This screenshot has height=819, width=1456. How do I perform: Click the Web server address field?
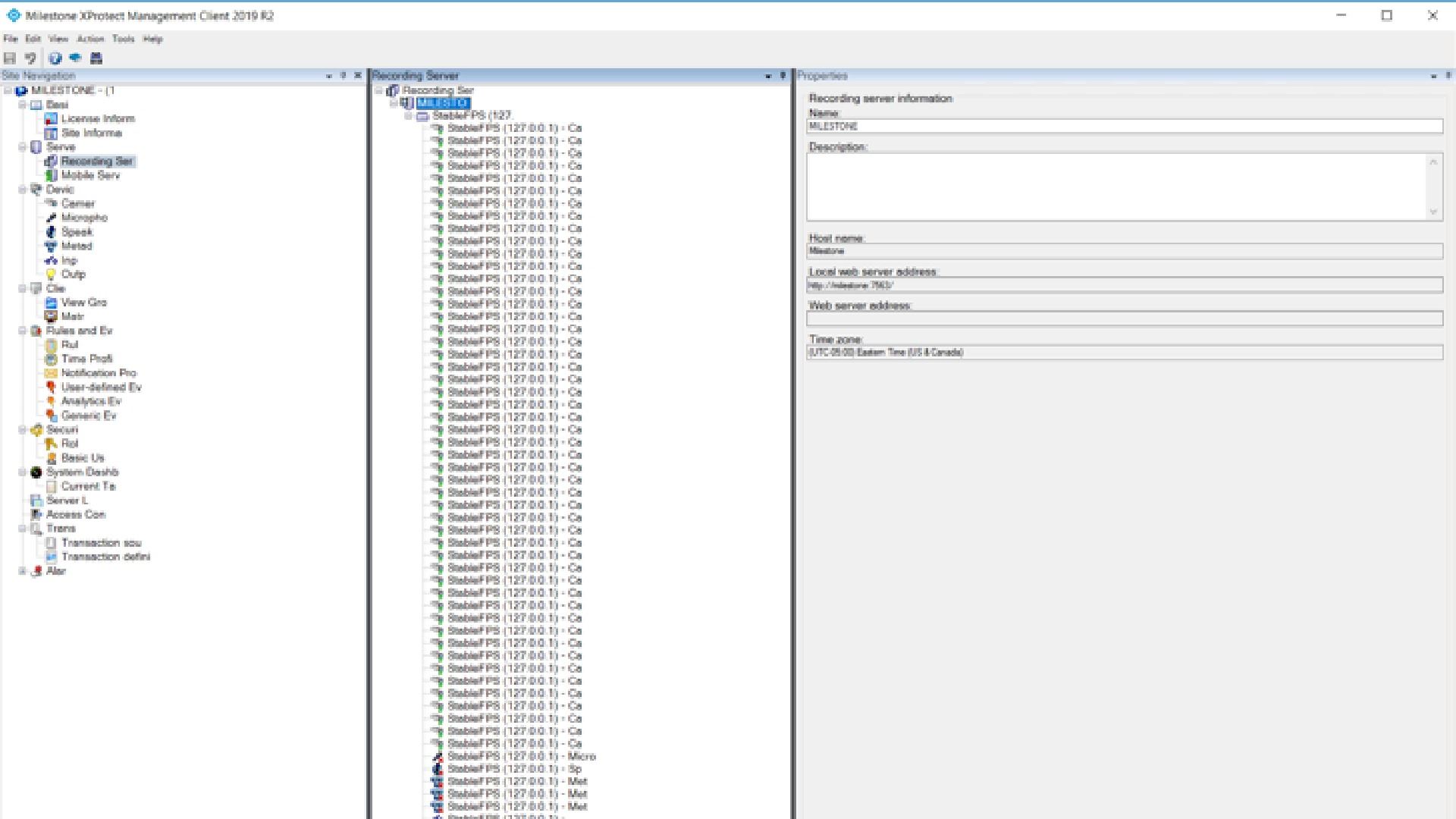[x=1125, y=319]
